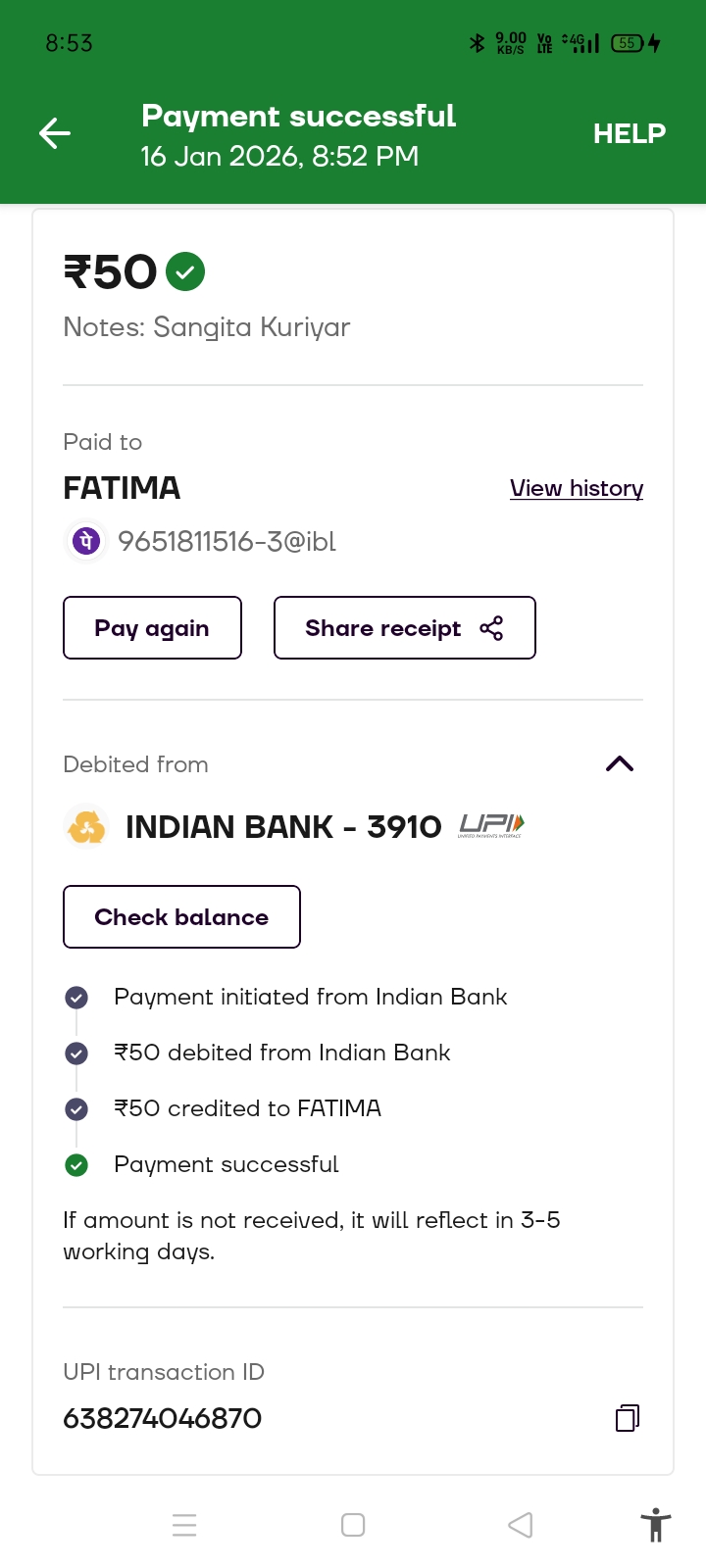Open View history link for FATIMA
706x1568 pixels.
(577, 488)
